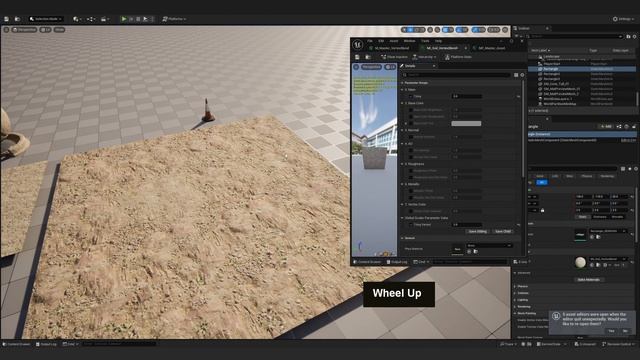Open the Perspective menu in material preview viewport
Viewport: 640px width, 360px height.
click(x=371, y=67)
